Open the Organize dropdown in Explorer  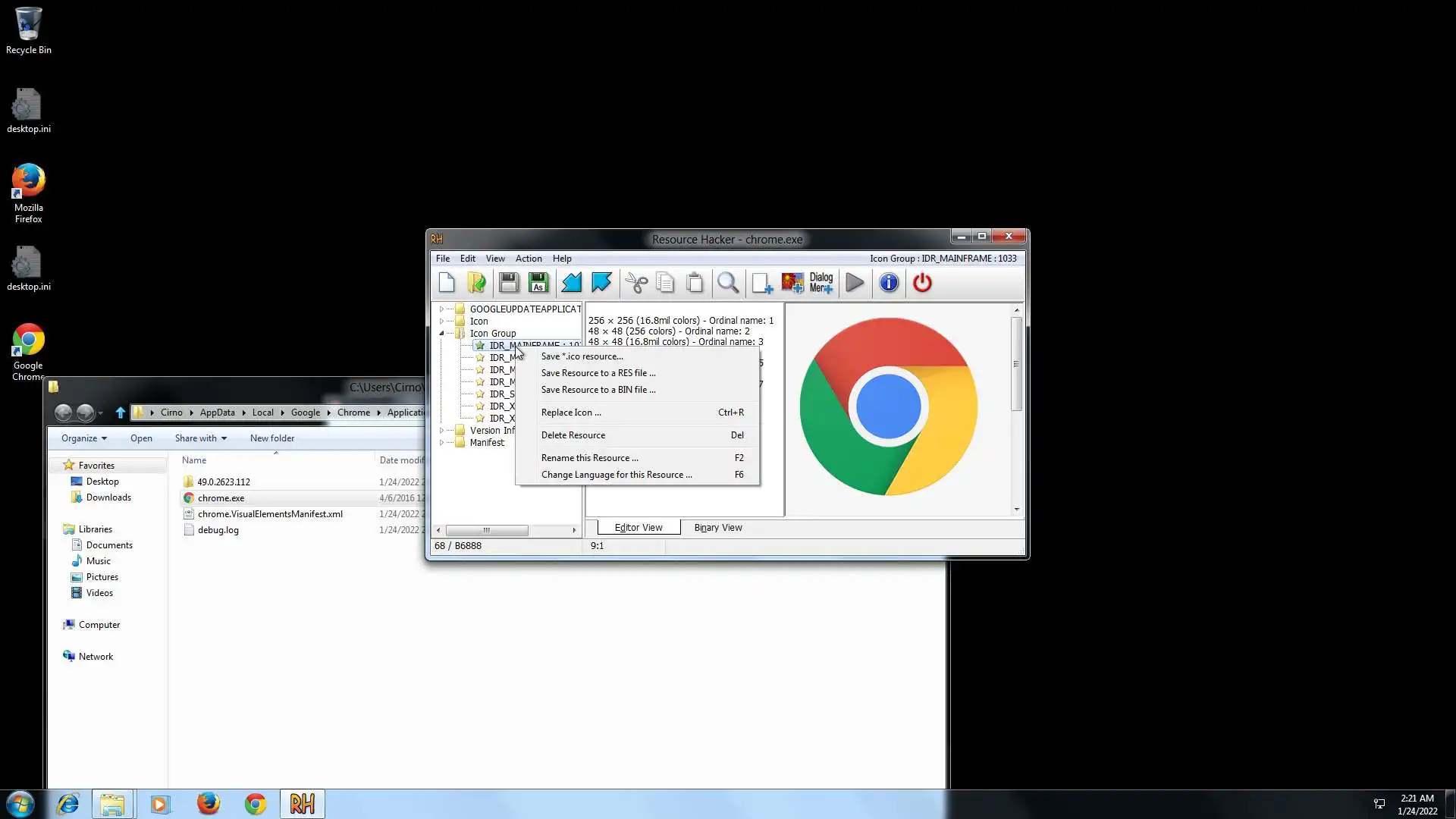[83, 438]
